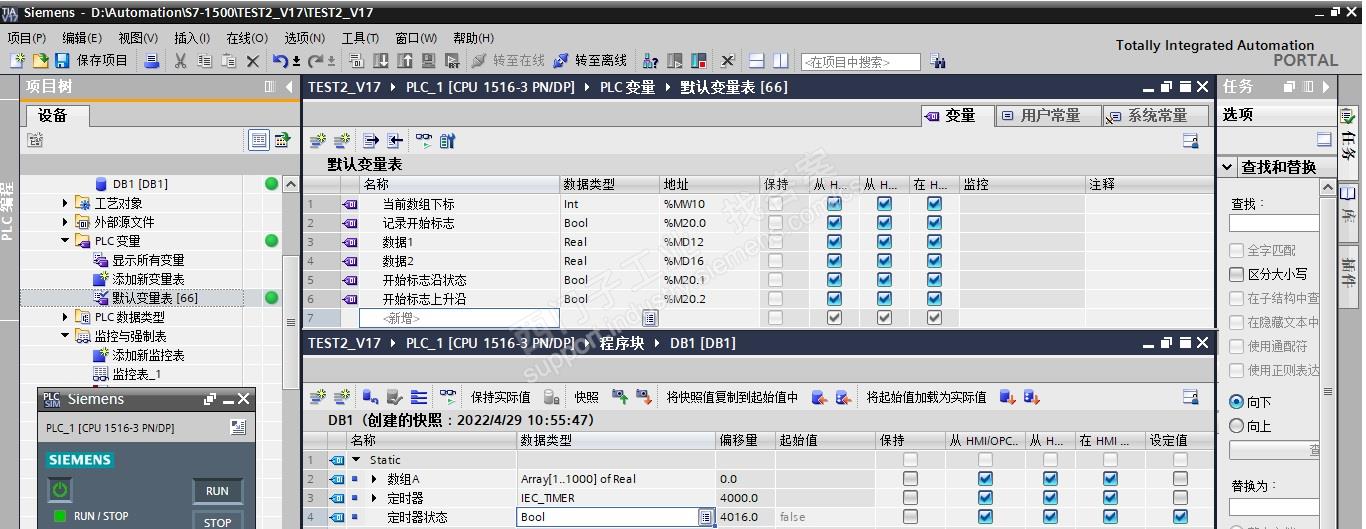
Task: Click the New project icon
Action: pyautogui.click(x=17, y=60)
